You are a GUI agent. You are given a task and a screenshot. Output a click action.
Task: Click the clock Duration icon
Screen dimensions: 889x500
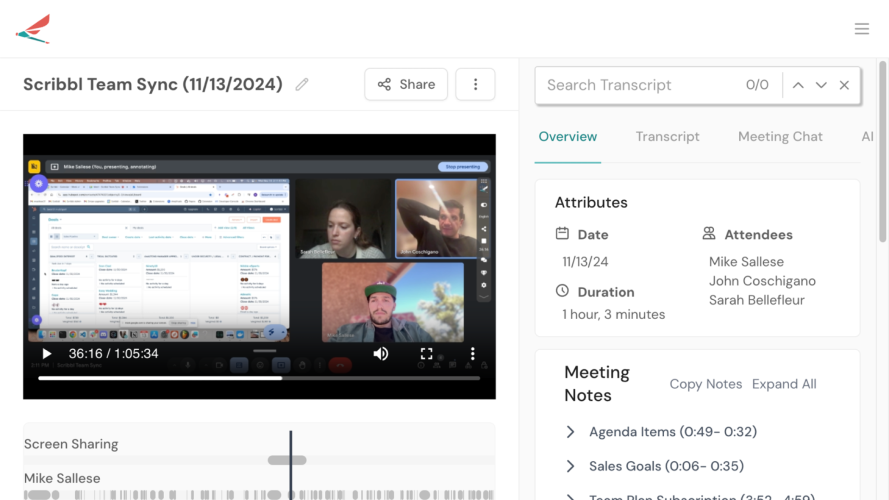tap(562, 291)
